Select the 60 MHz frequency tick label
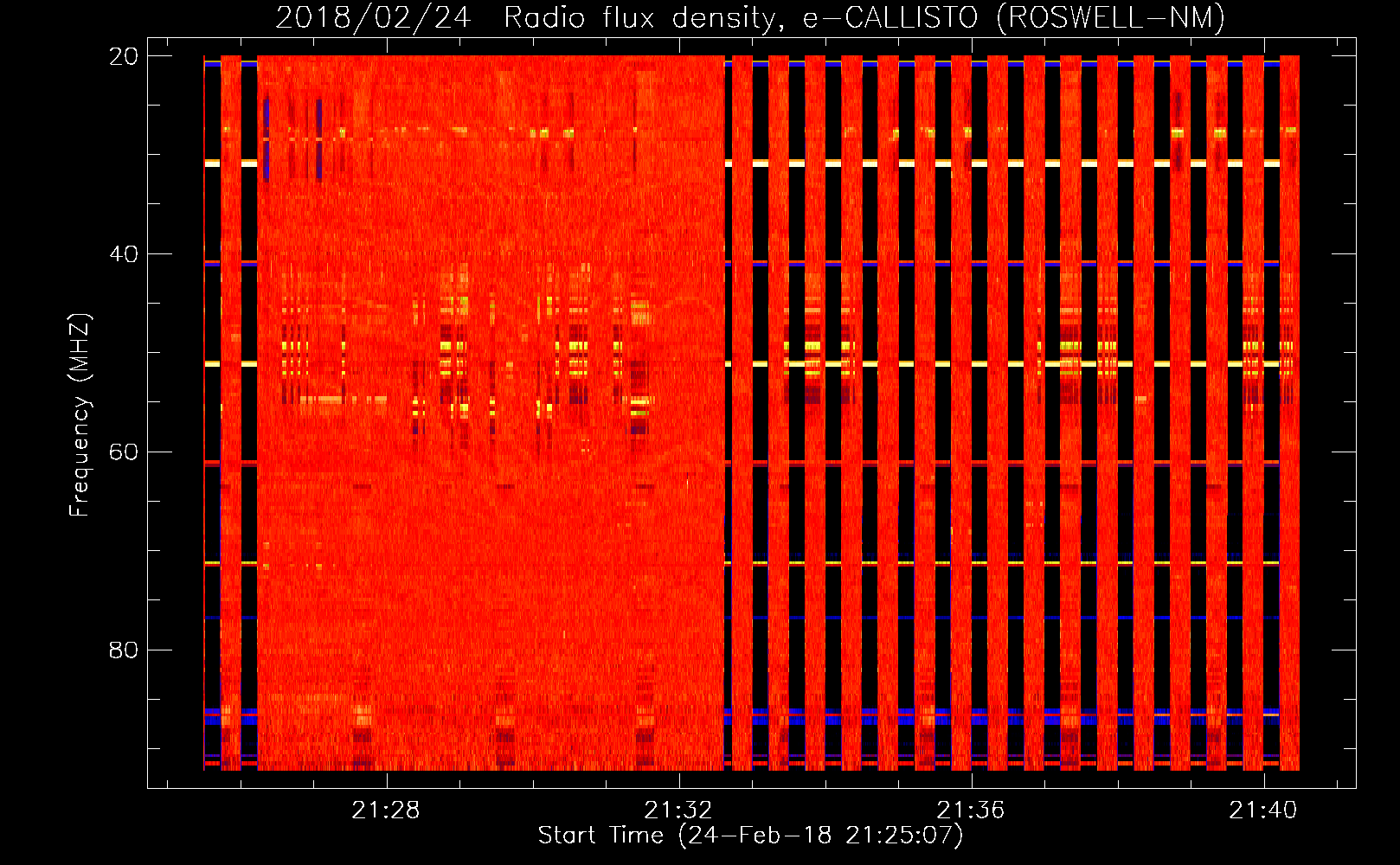The height and width of the screenshot is (865, 1400). [123, 452]
